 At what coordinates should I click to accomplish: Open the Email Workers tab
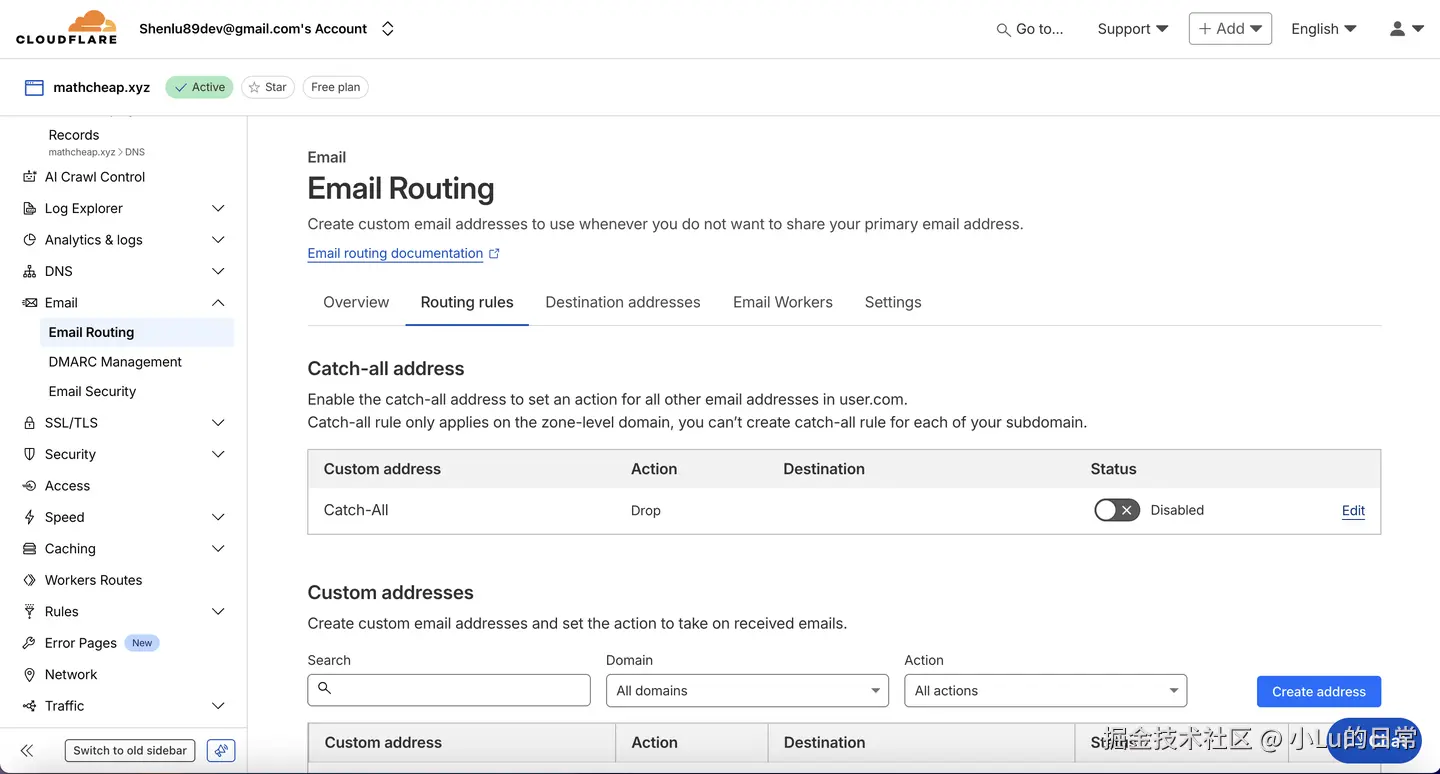point(782,302)
